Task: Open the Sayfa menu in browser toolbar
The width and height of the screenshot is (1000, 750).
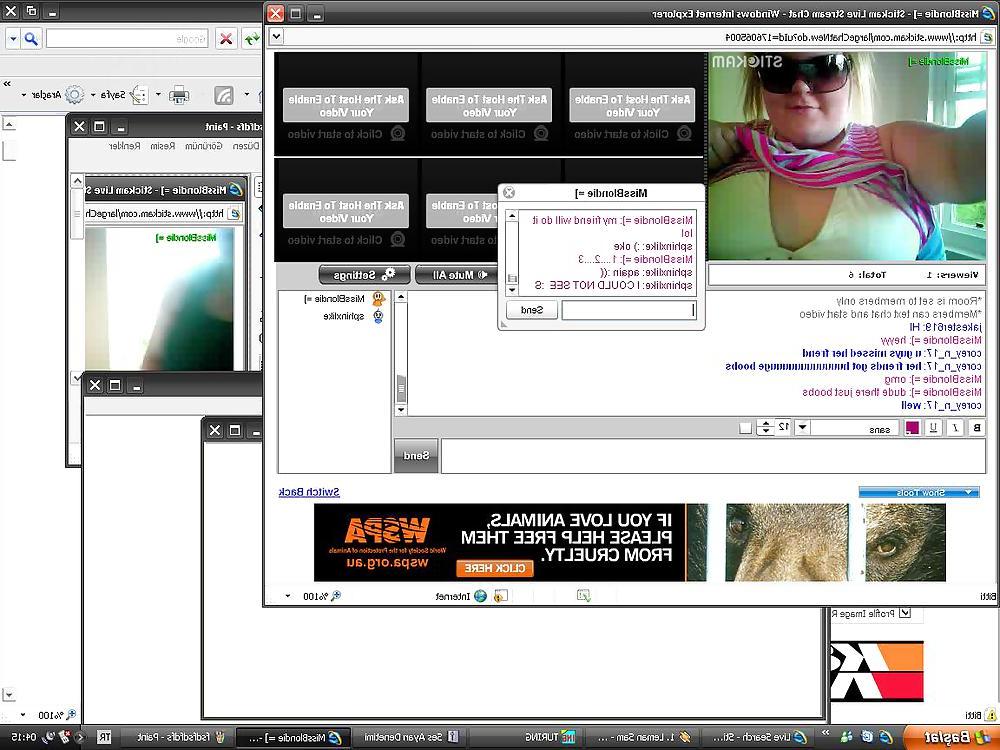Action: tap(119, 94)
